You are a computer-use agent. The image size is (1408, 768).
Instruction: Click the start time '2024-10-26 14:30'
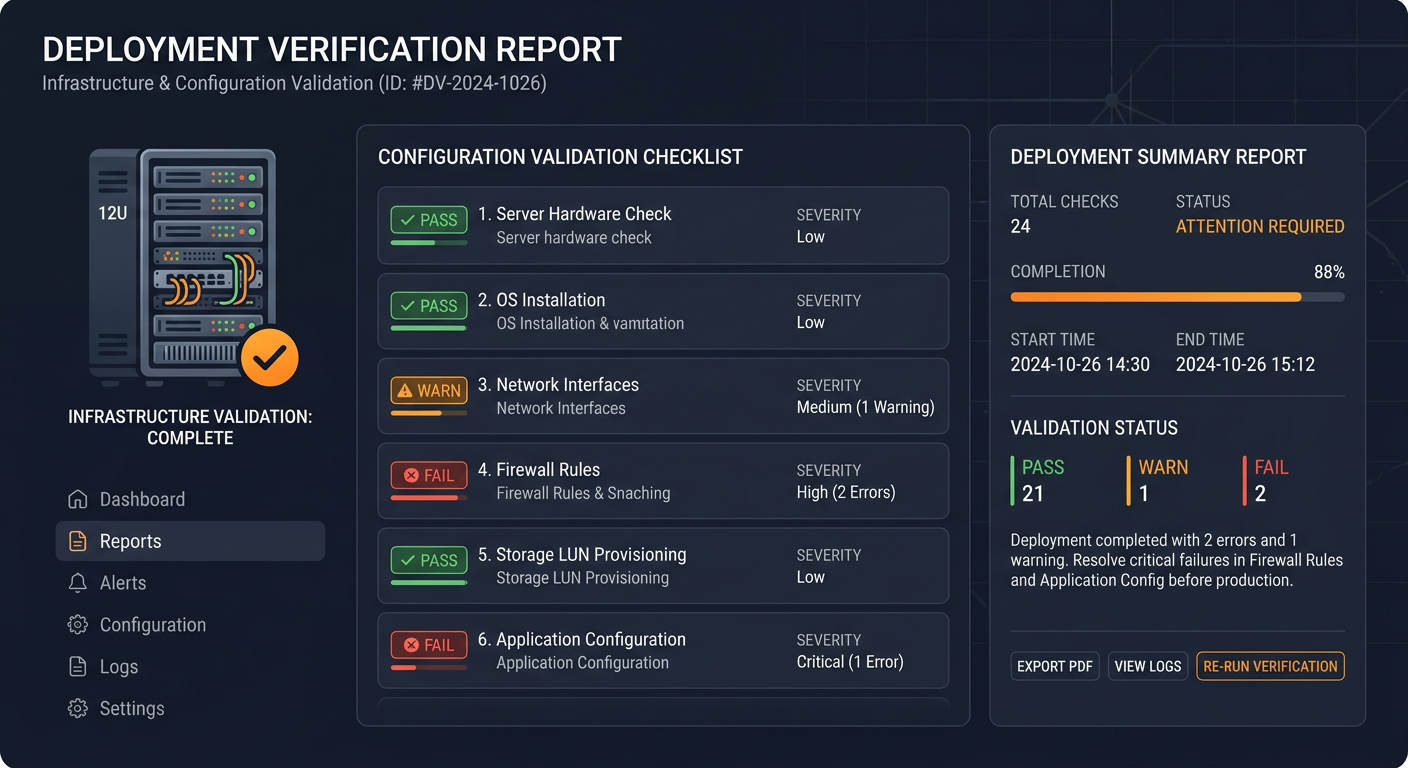click(x=1080, y=365)
